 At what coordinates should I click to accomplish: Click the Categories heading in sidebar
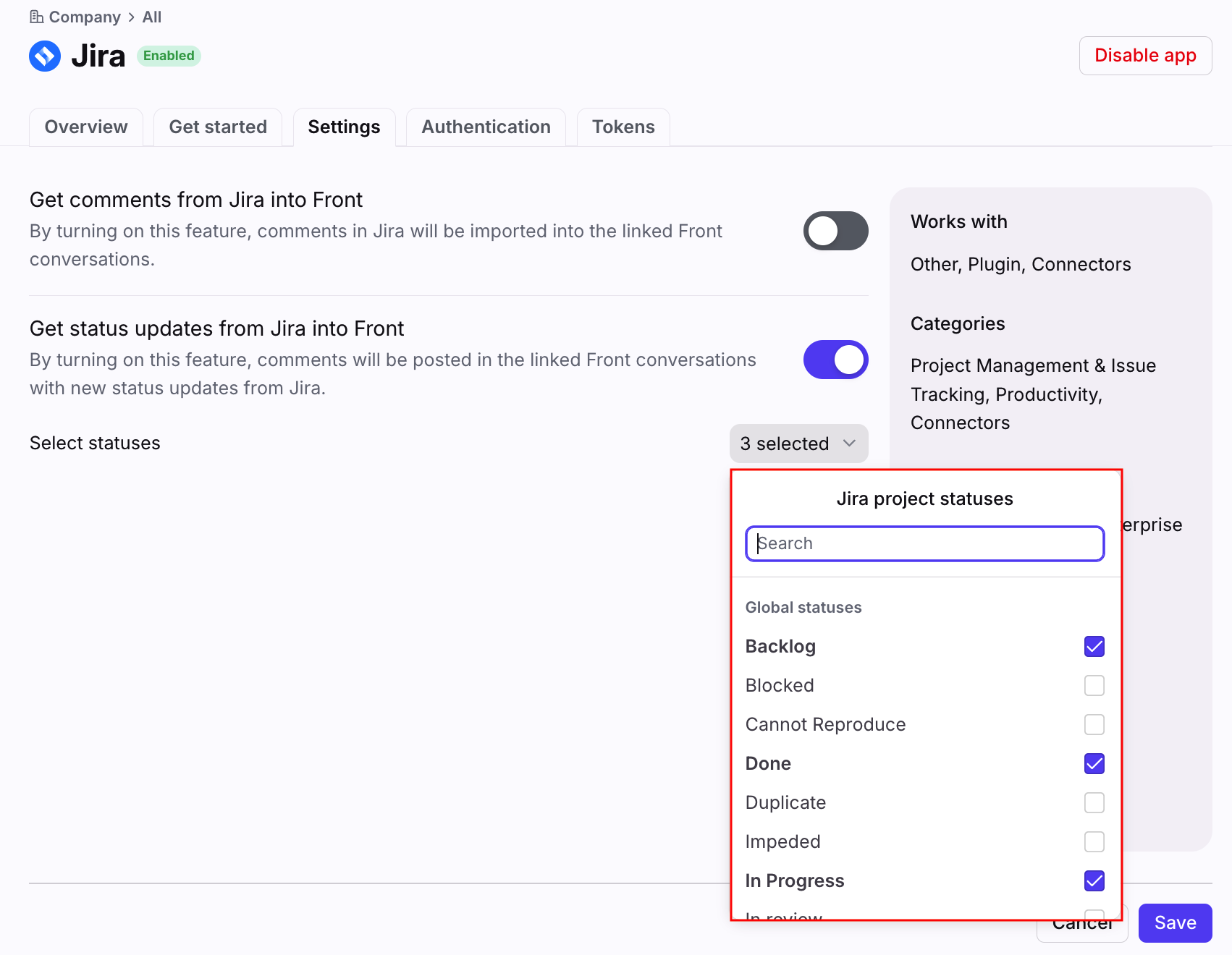point(957,323)
